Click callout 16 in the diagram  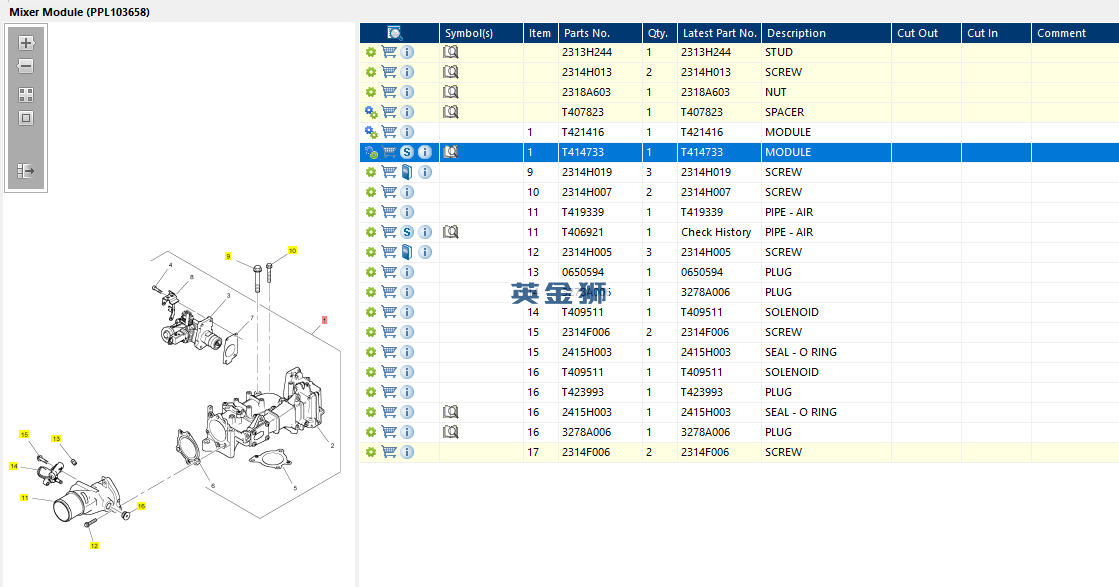(x=141, y=506)
